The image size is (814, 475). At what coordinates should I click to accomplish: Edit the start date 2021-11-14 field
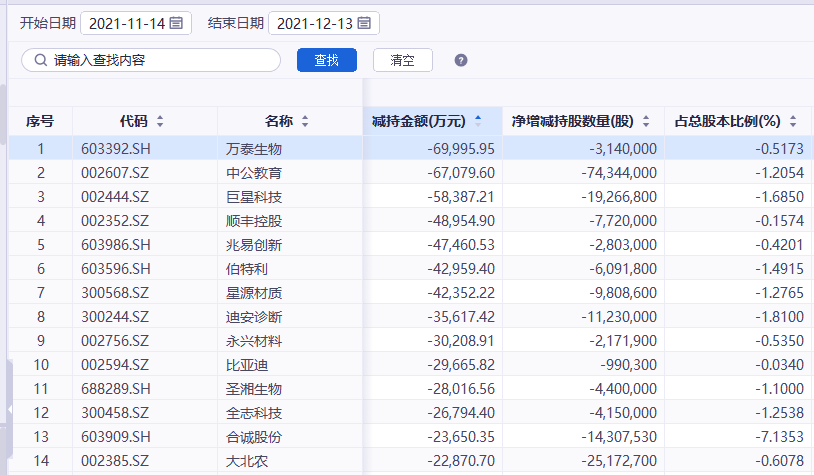136,23
